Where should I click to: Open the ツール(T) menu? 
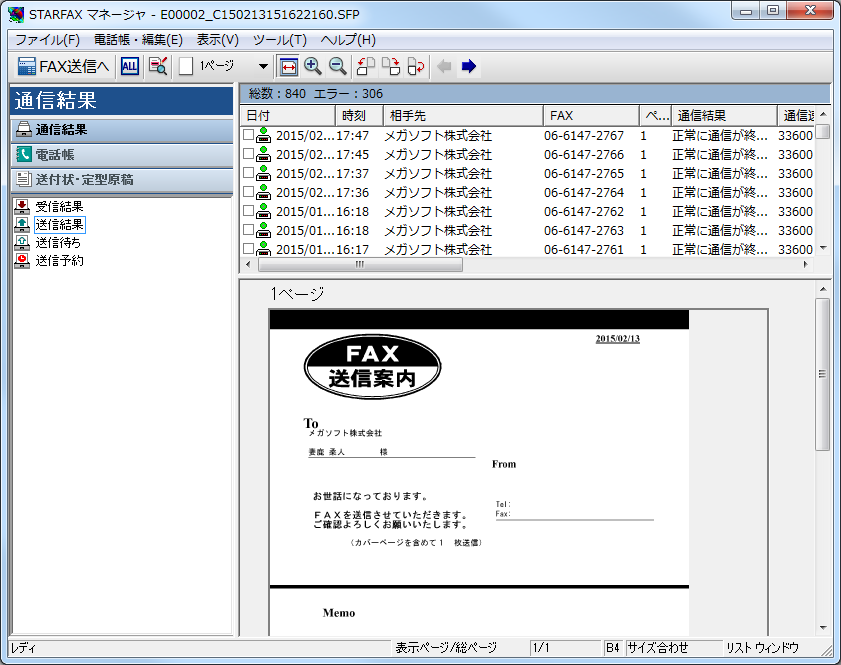pyautogui.click(x=279, y=40)
